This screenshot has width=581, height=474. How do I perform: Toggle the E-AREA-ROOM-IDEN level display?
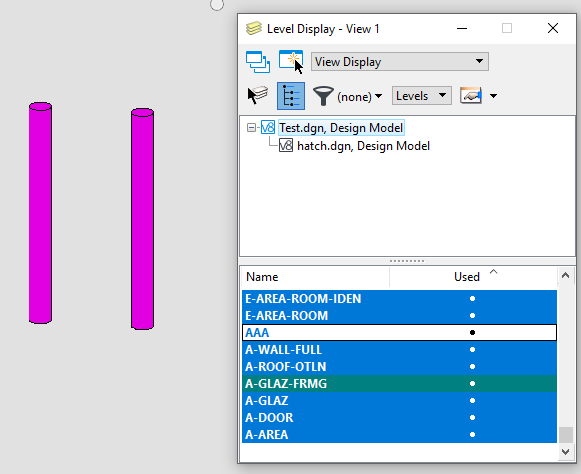coord(399,298)
